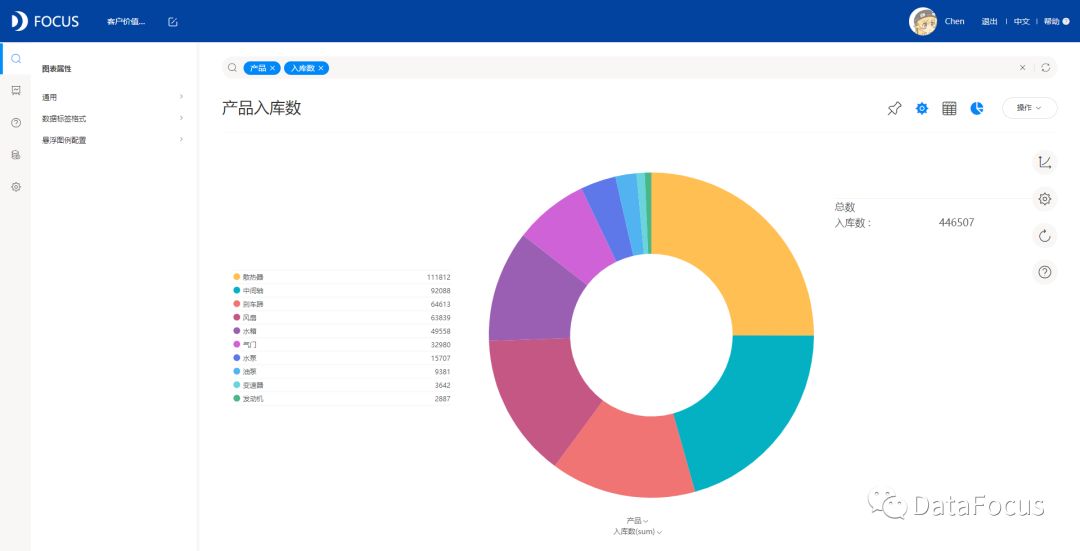Click the project name 客户价值...
Image resolution: width=1080 pixels, height=551 pixels.
(x=126, y=22)
